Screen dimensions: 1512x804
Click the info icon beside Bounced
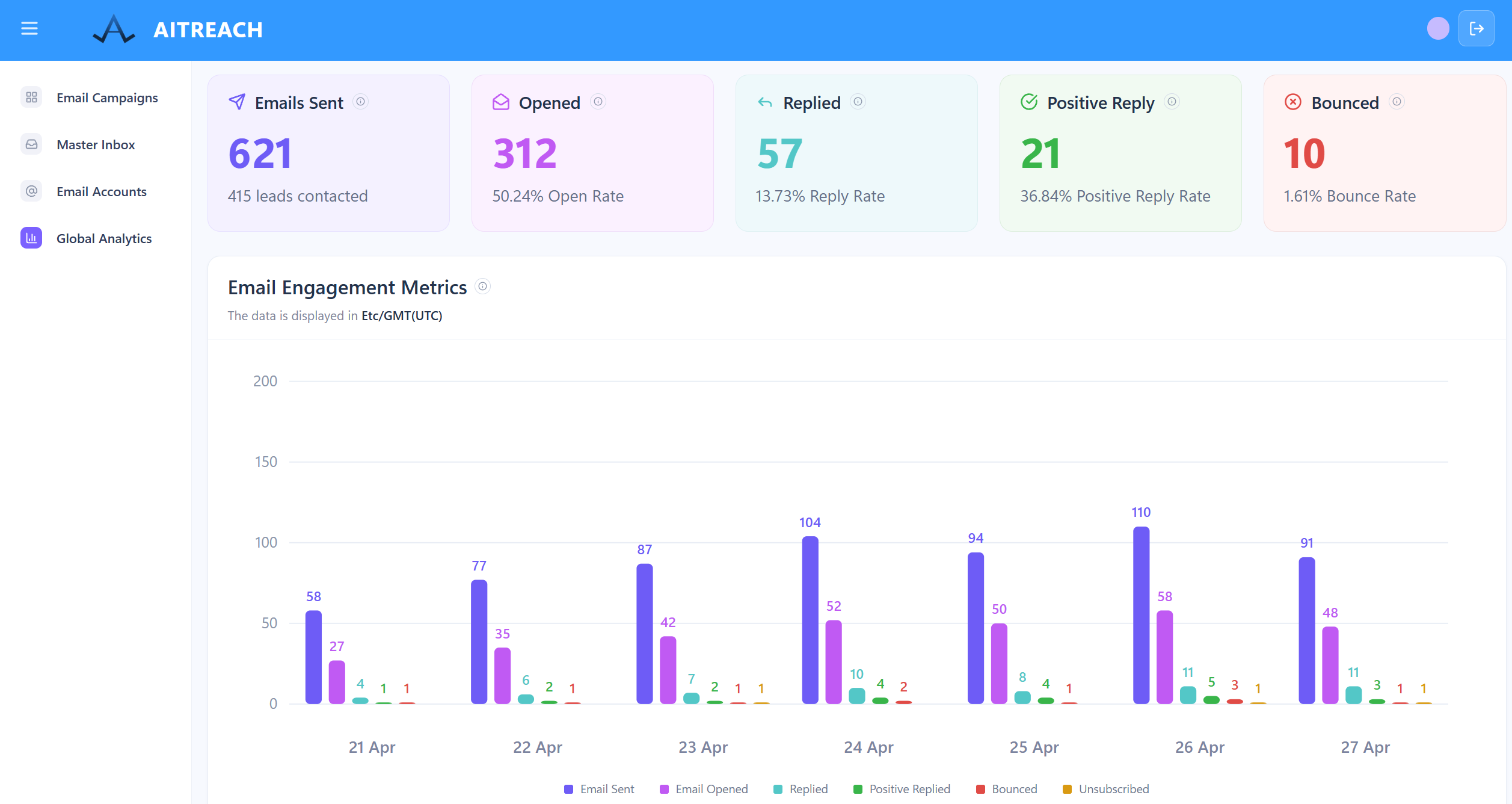(1397, 102)
